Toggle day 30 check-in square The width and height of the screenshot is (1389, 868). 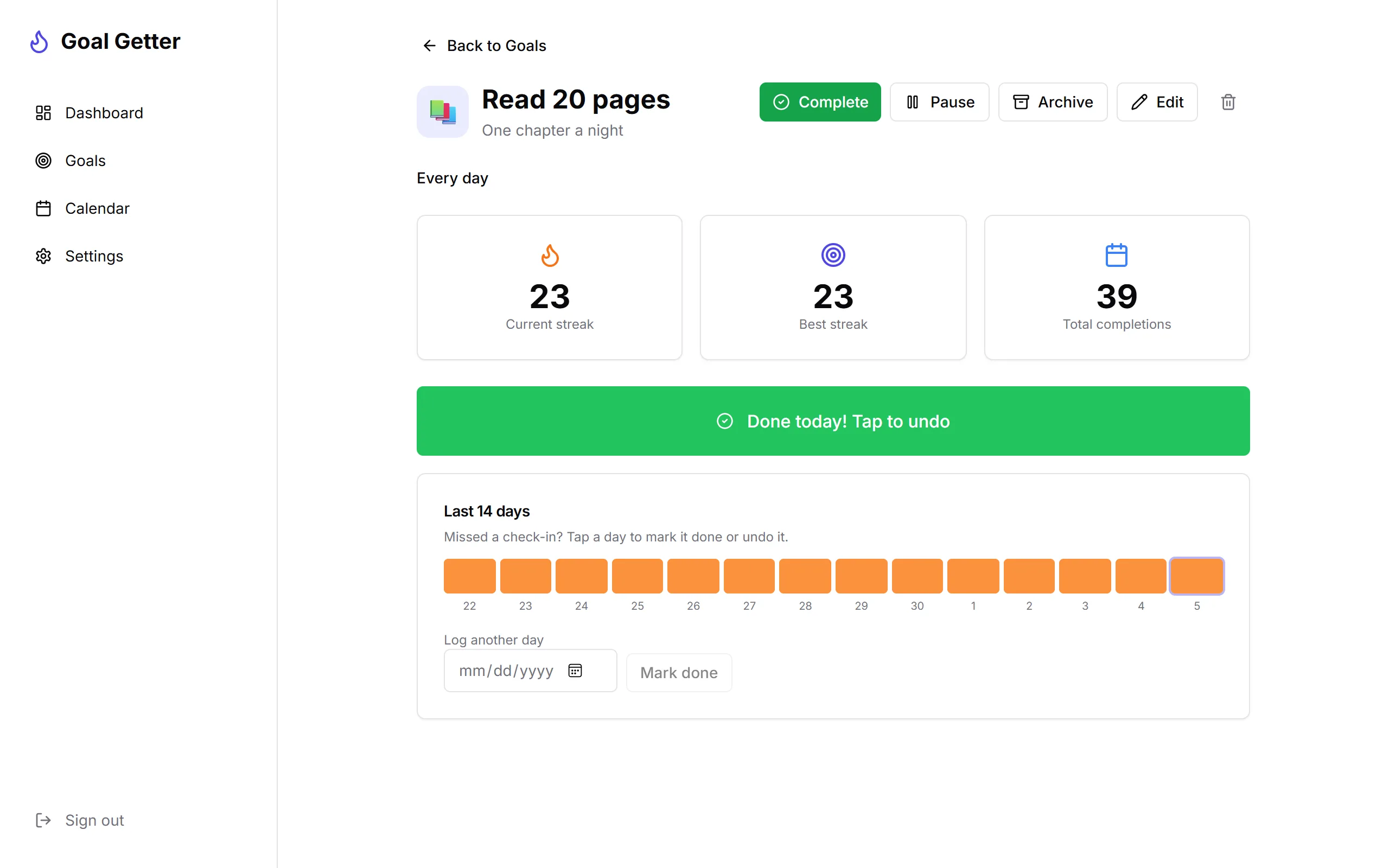(917, 576)
